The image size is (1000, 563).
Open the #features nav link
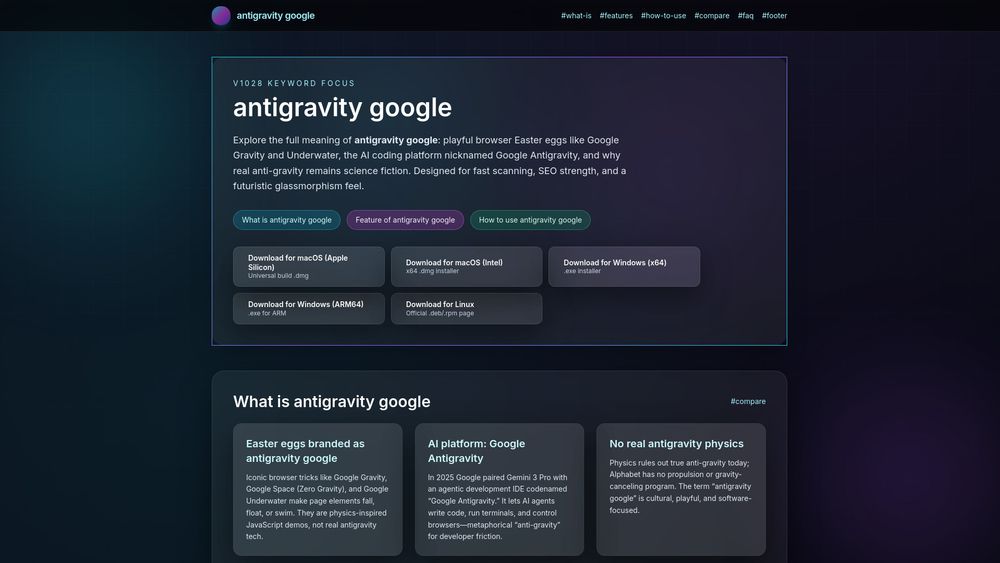[x=616, y=15]
